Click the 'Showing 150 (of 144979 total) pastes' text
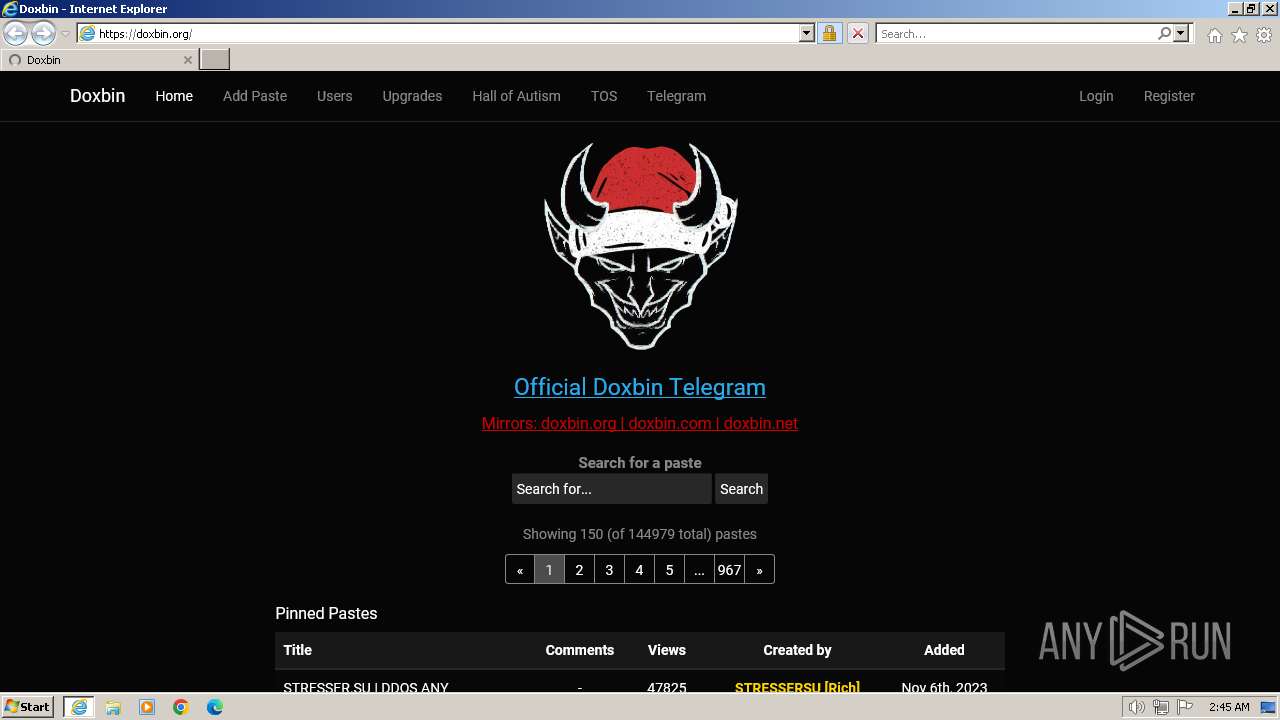The image size is (1280, 720). [640, 534]
